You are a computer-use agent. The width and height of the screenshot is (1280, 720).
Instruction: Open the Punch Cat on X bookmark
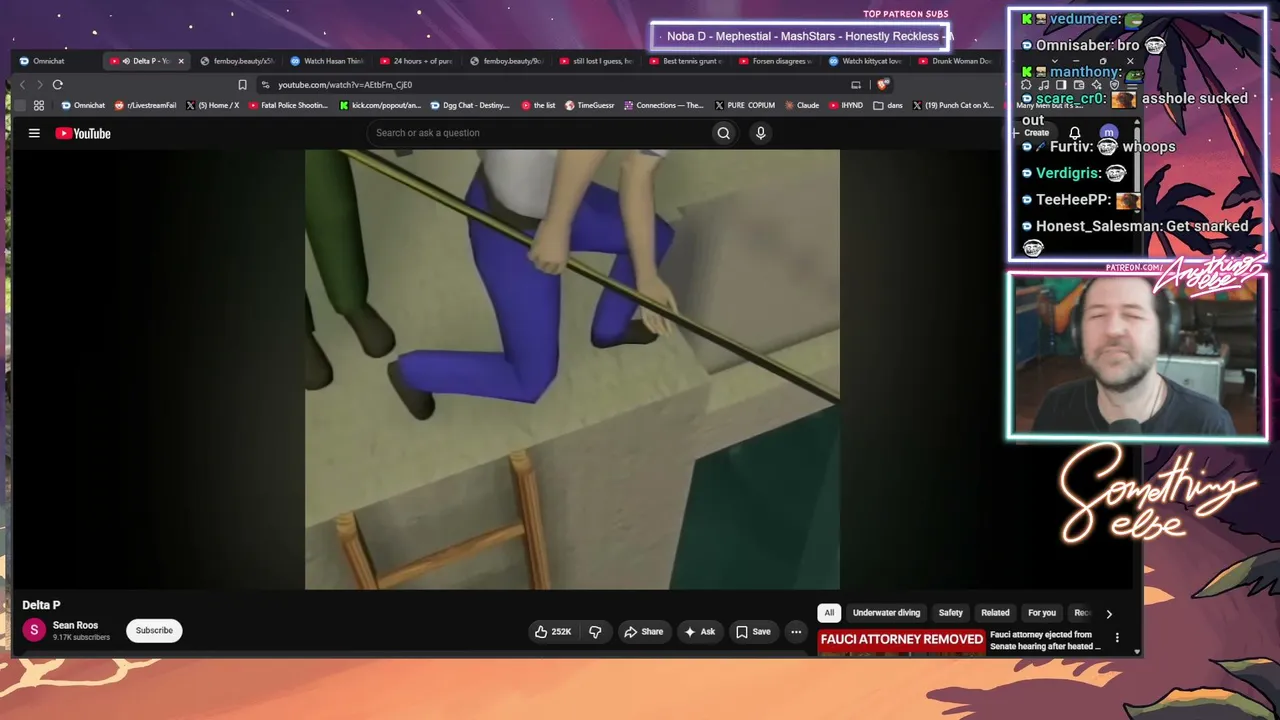click(x=953, y=105)
